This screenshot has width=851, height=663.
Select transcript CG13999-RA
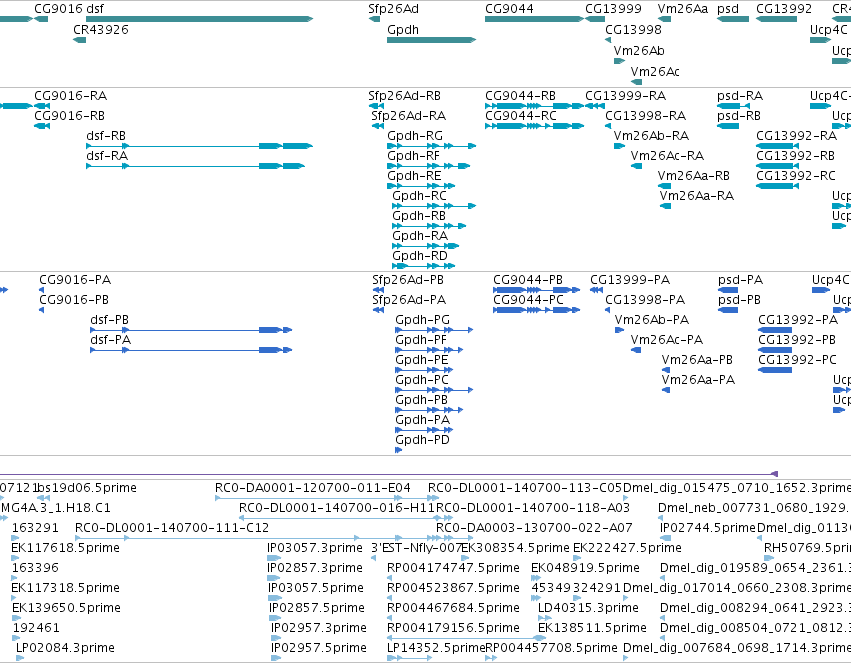click(x=595, y=106)
